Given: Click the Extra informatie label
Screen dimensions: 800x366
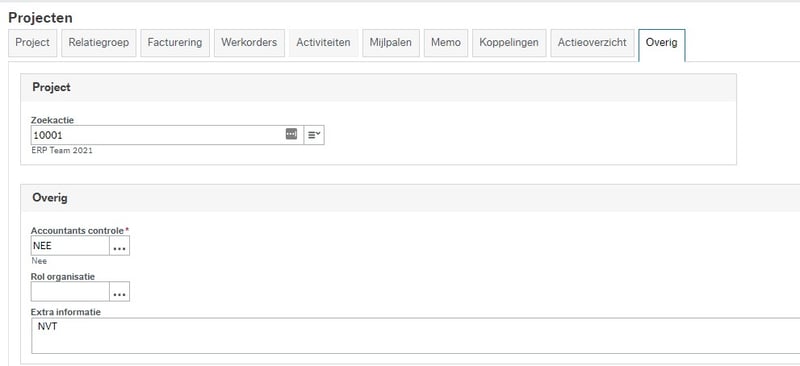Looking at the screenshot, I should [x=66, y=312].
